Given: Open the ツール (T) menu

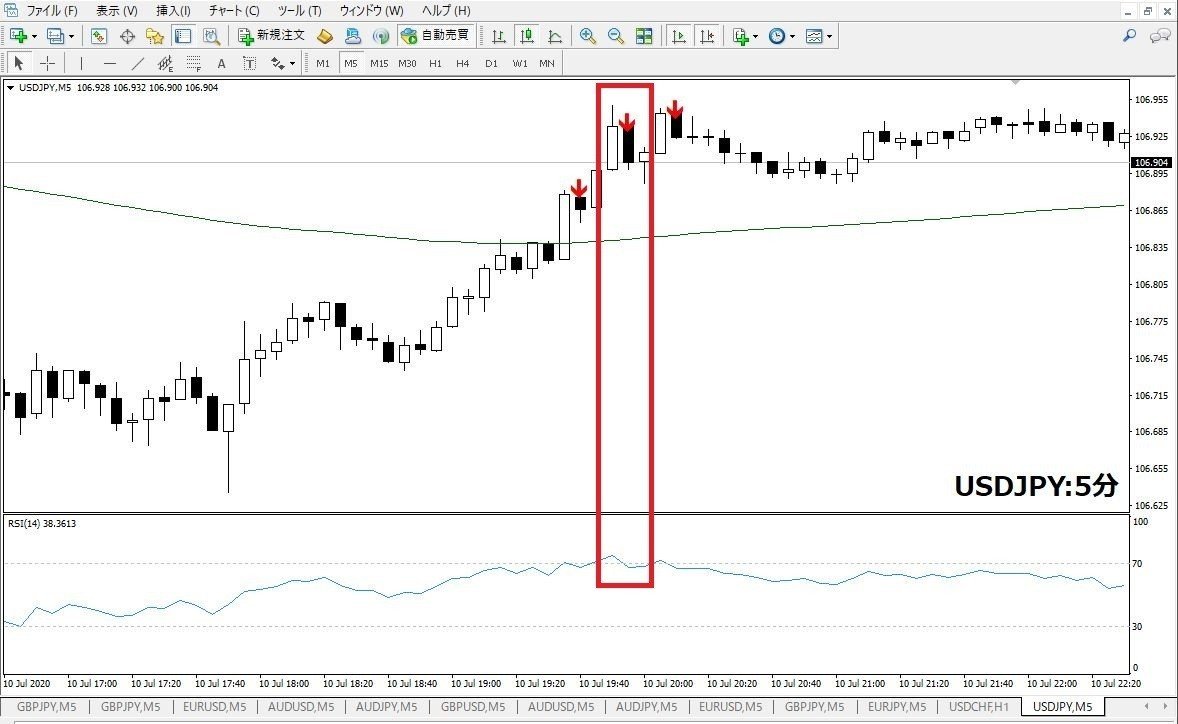Looking at the screenshot, I should click(299, 11).
